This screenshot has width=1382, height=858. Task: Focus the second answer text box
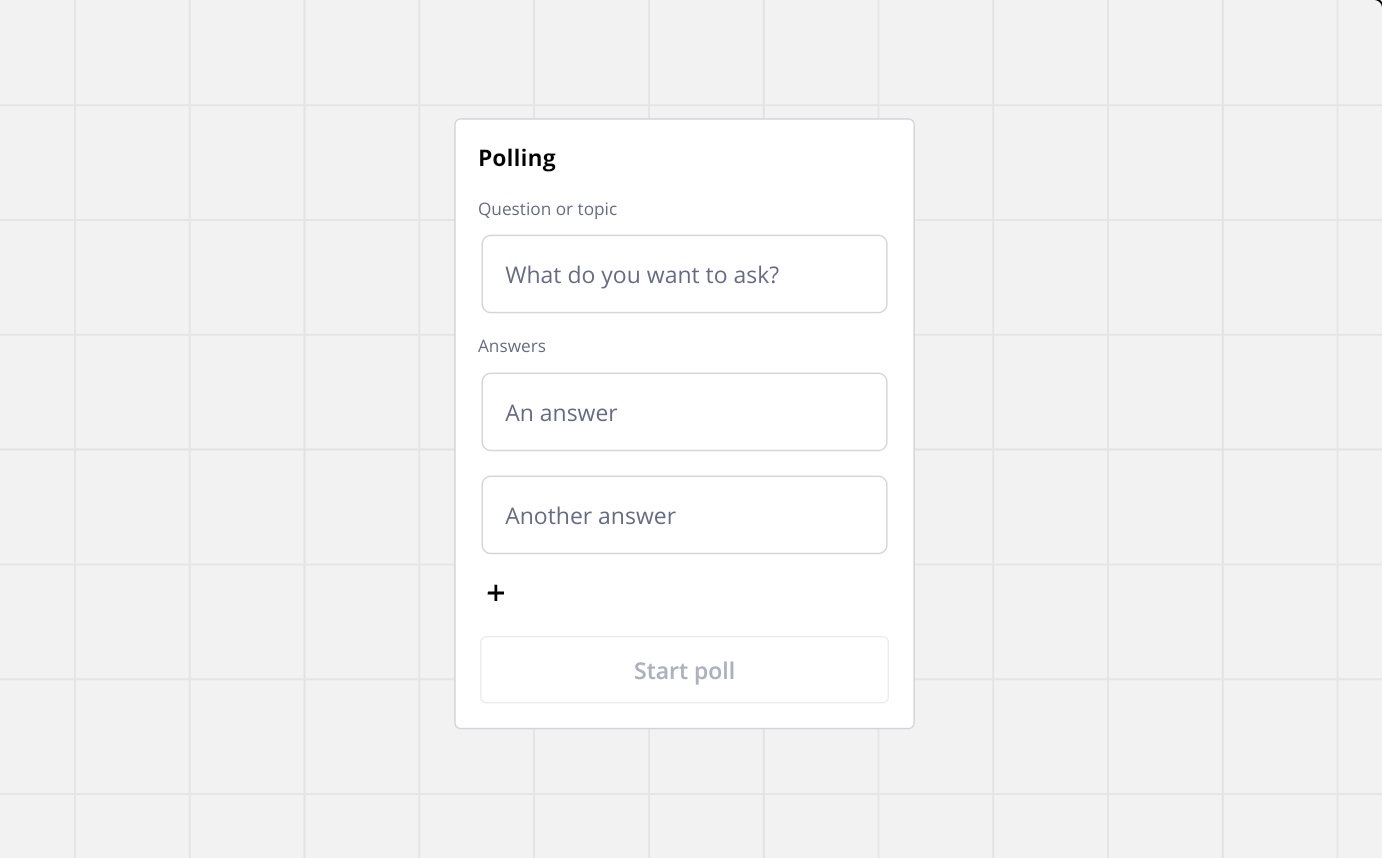684,515
